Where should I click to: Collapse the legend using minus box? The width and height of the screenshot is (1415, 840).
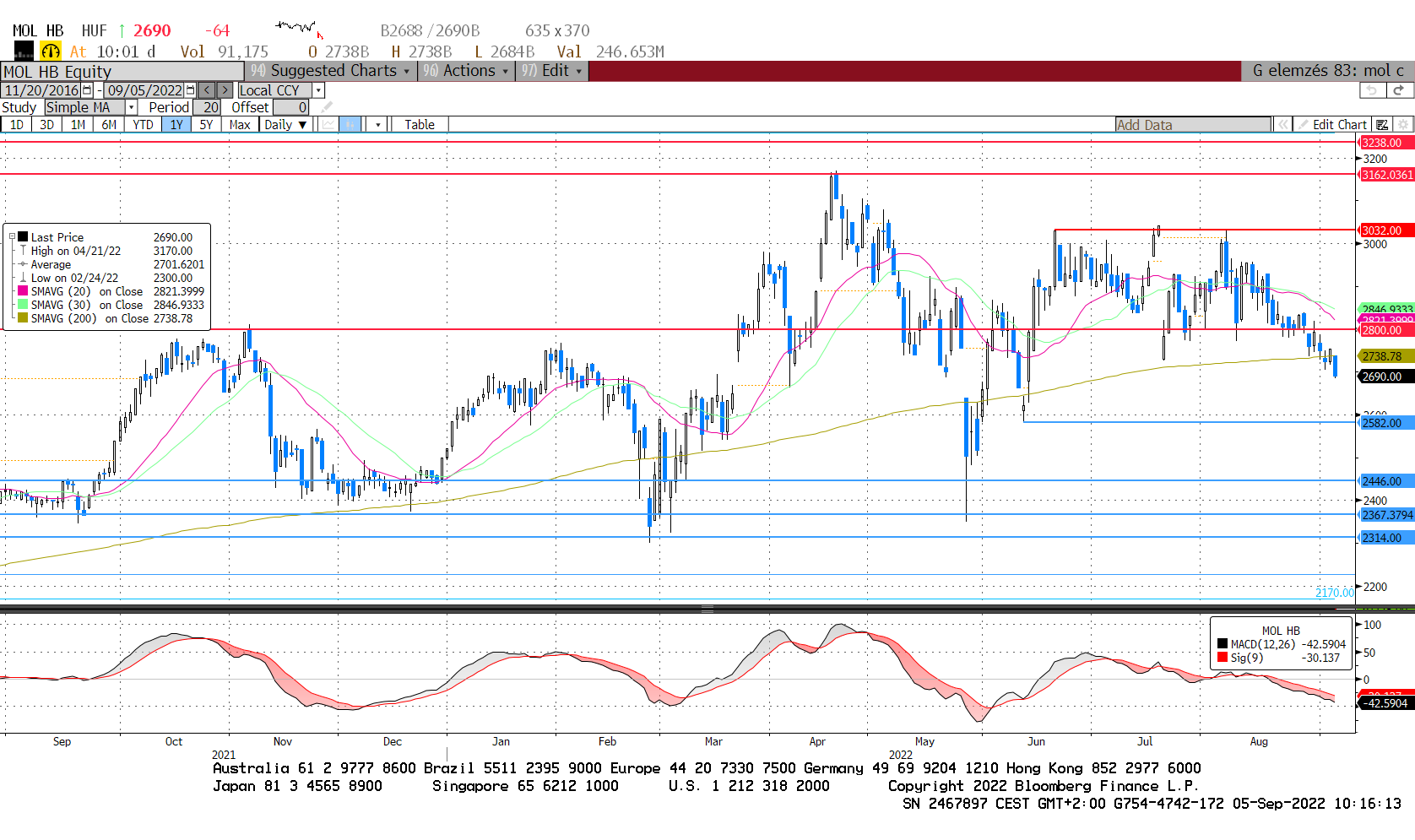point(12,237)
